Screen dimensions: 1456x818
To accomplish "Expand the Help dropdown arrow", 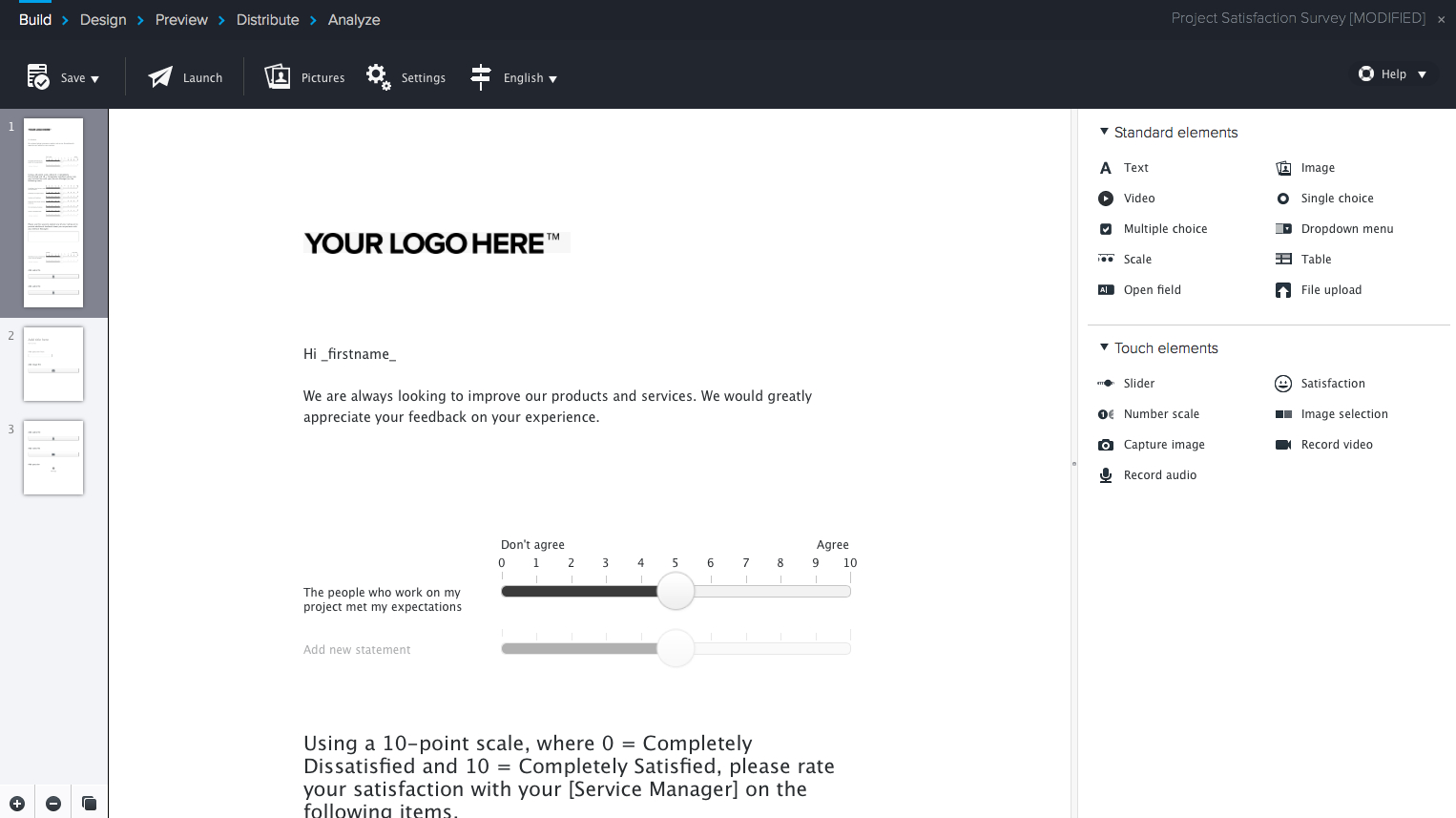I will 1422,74.
